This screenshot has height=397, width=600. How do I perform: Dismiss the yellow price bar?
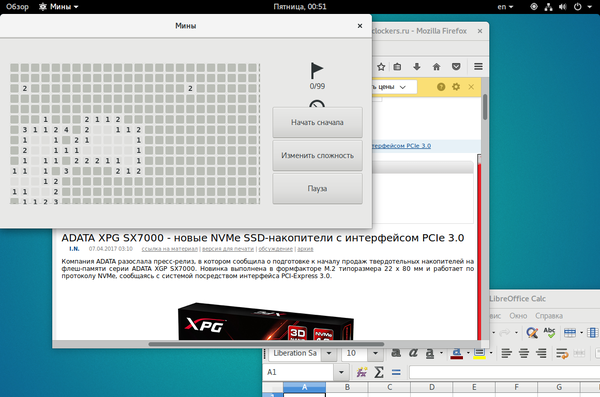tap(471, 87)
